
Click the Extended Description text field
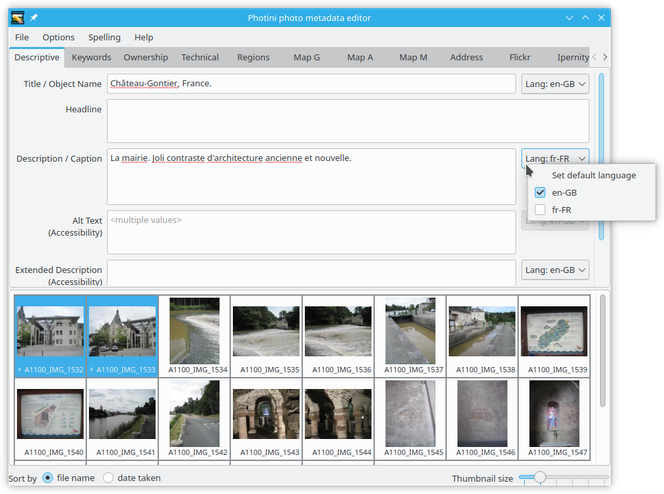pyautogui.click(x=311, y=273)
